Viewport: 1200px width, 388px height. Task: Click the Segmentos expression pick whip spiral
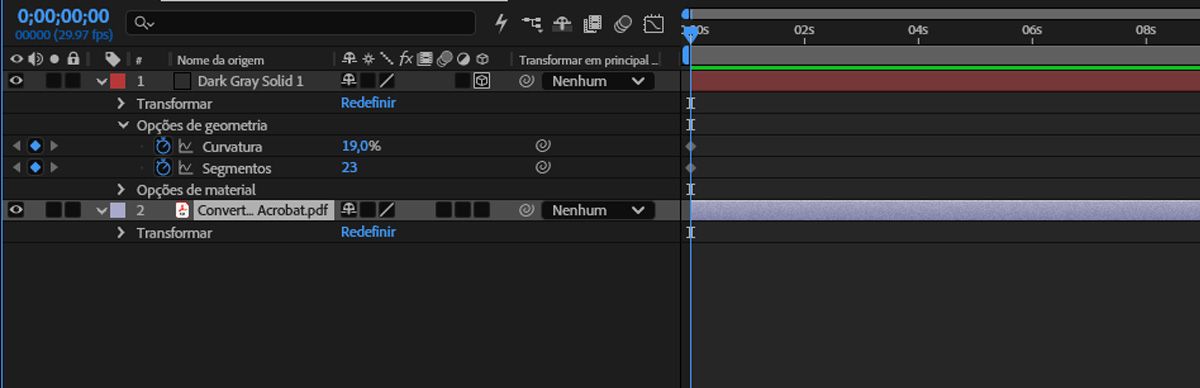[542, 168]
